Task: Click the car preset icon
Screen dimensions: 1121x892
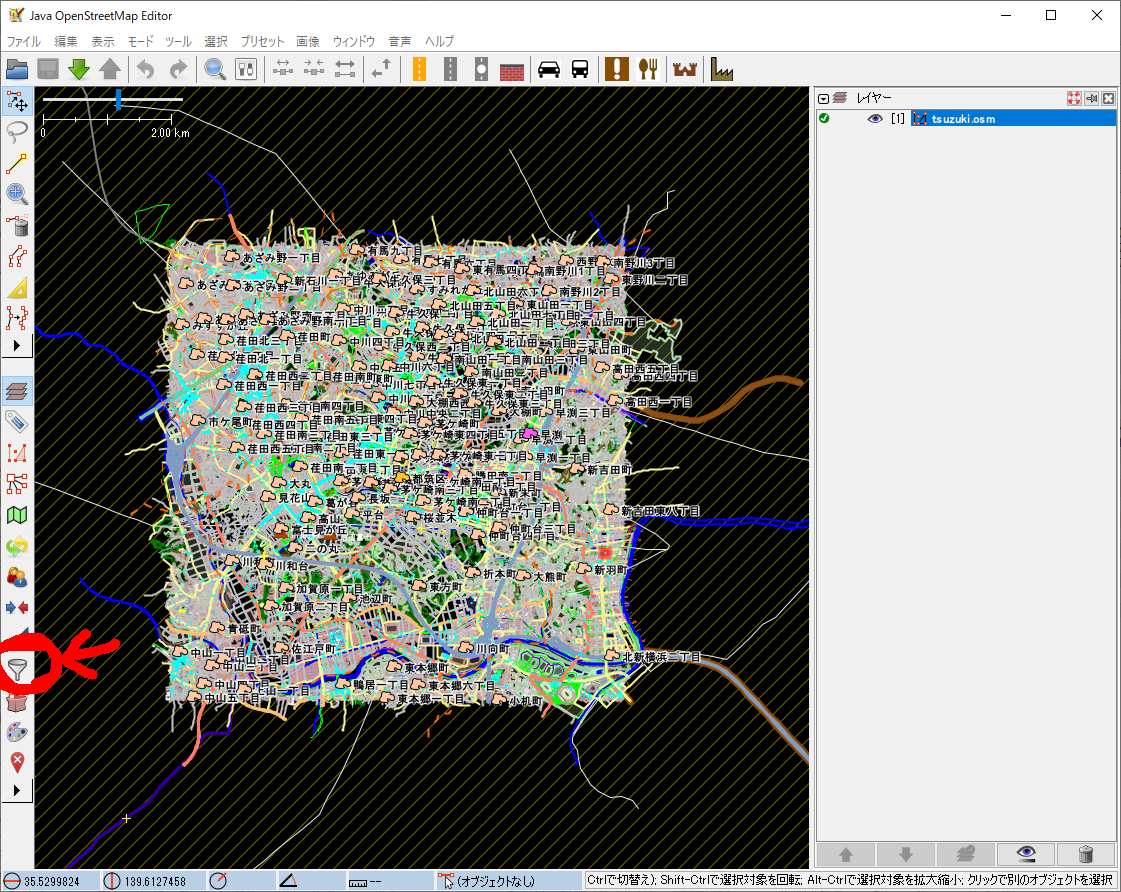Action: pos(548,69)
